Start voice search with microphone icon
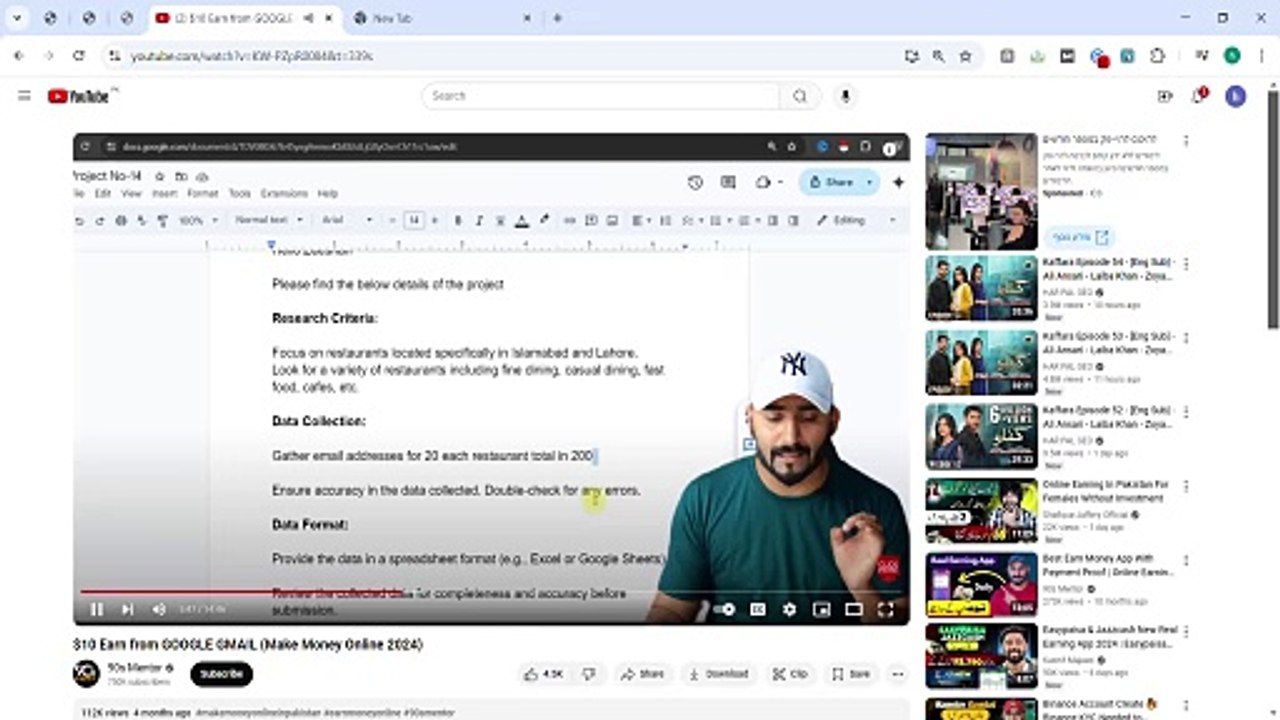Viewport: 1280px width, 720px height. pyautogui.click(x=845, y=96)
